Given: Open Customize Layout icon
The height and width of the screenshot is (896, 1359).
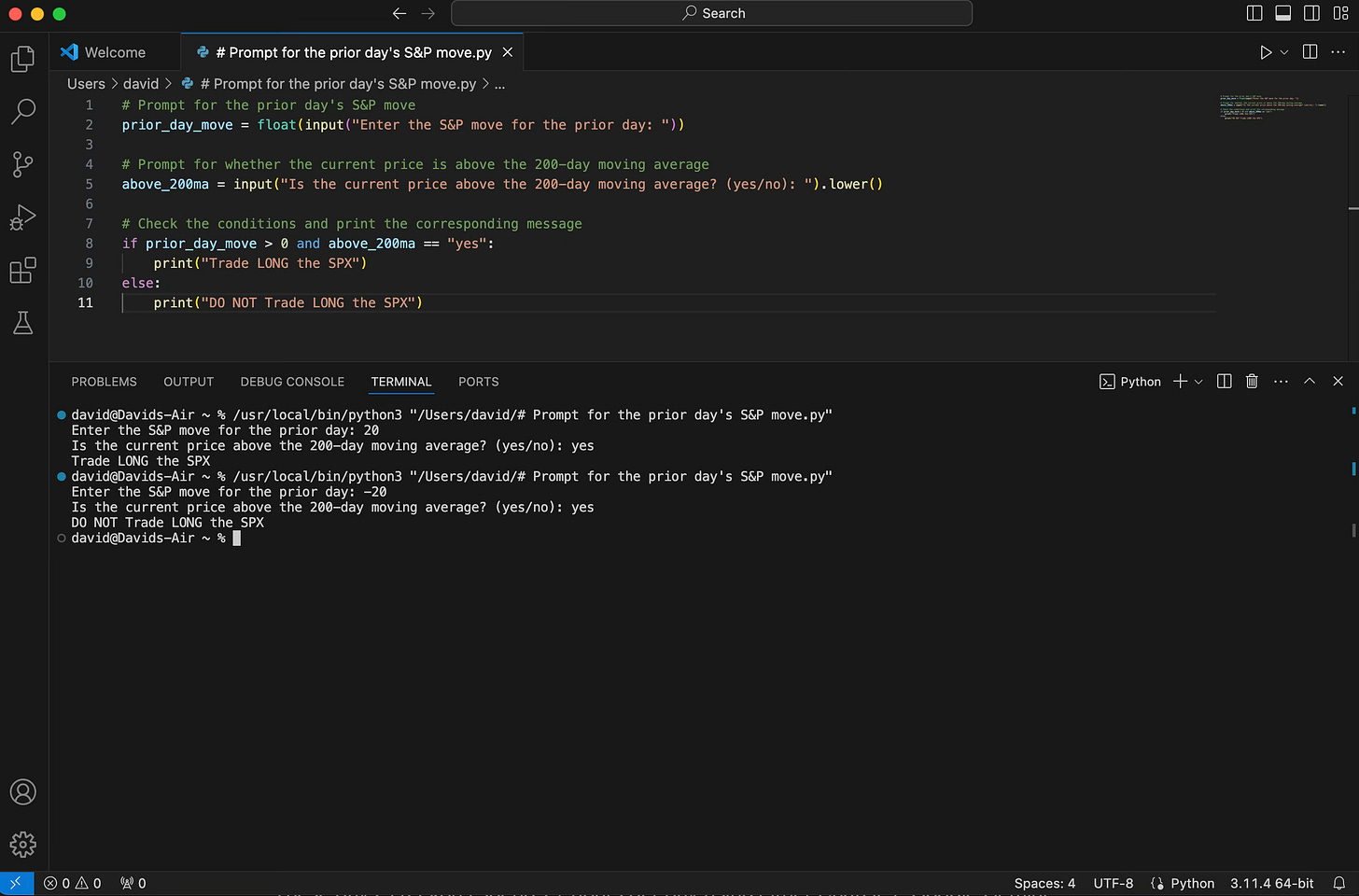Looking at the screenshot, I should tap(1340, 13).
